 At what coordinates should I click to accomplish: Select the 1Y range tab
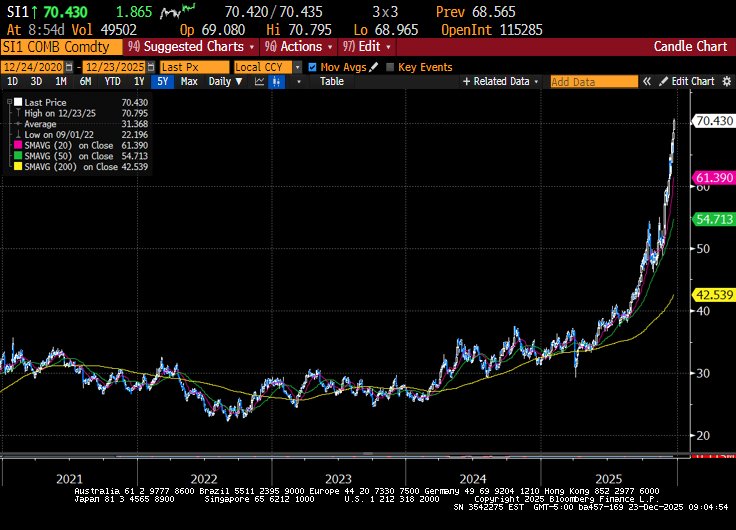(139, 82)
